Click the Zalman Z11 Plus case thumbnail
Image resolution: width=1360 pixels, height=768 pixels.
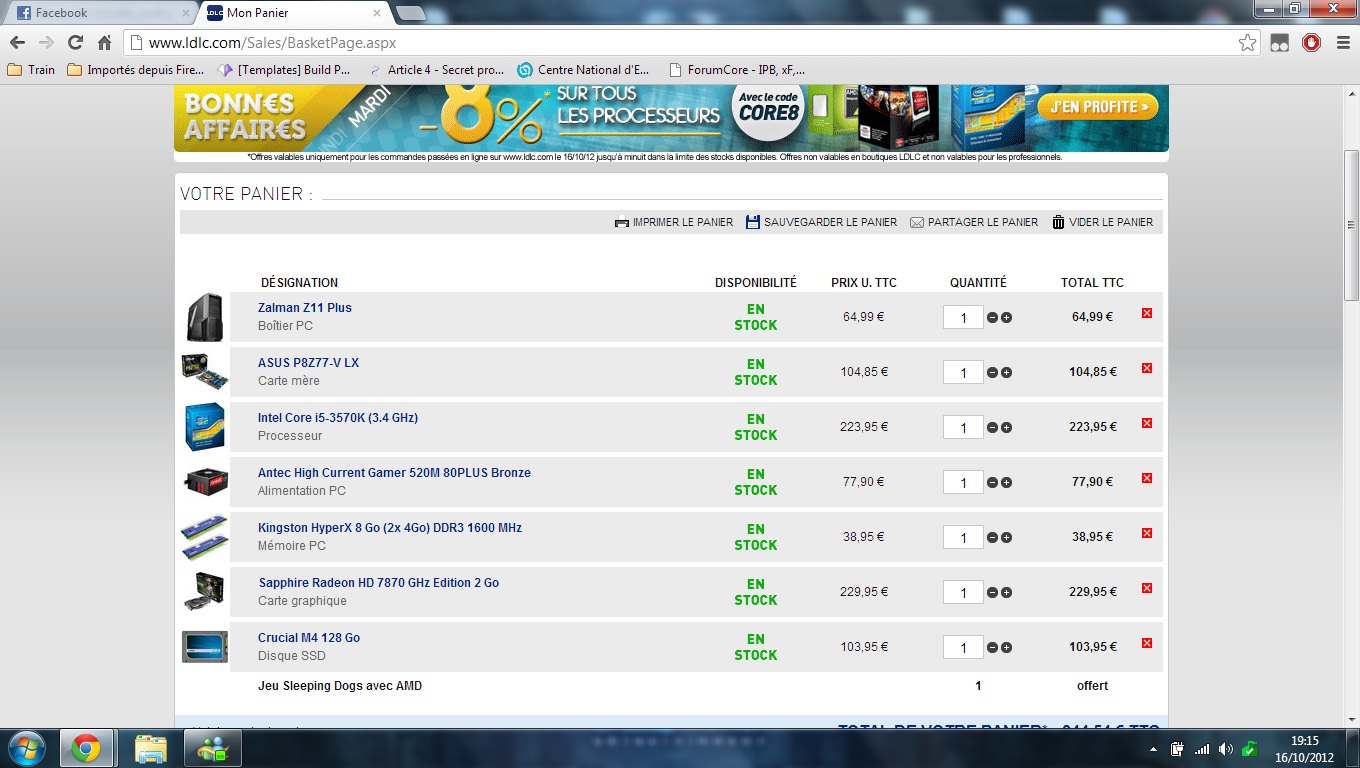(x=205, y=317)
